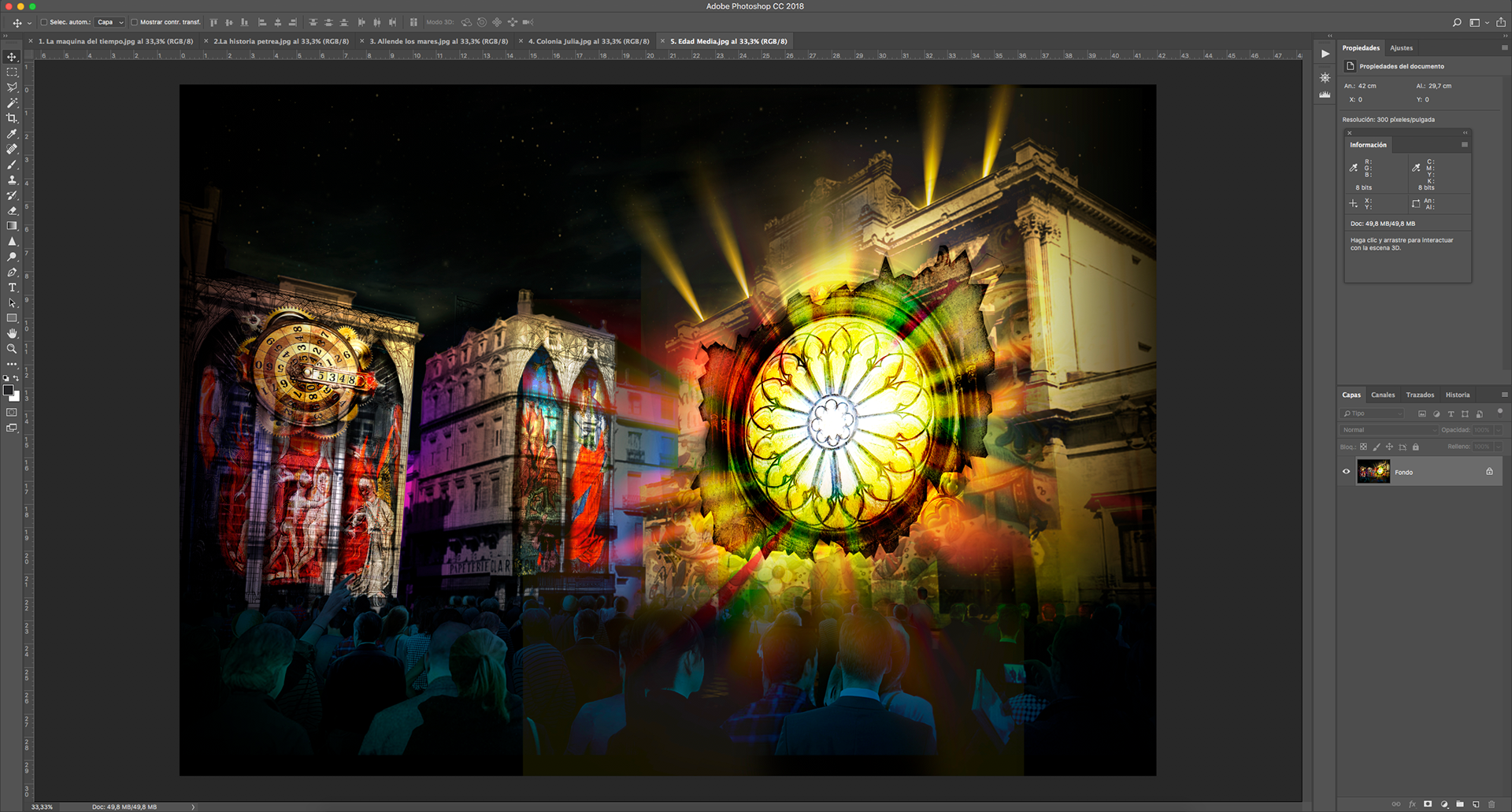1512x812 pixels.
Task: Select the Gradient tool
Action: point(12,226)
